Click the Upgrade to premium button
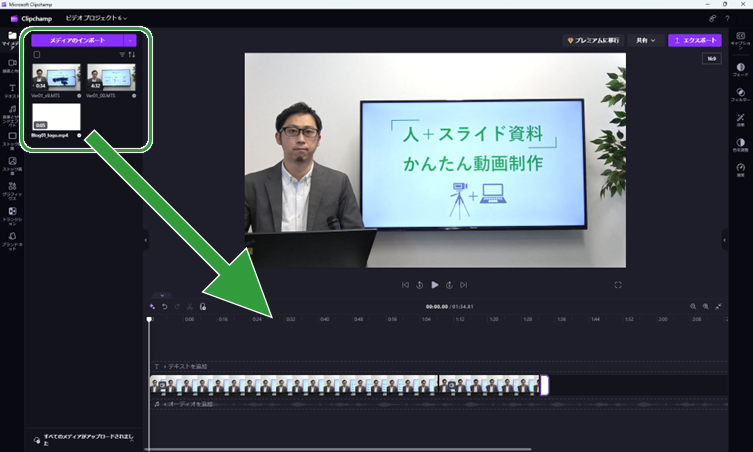This screenshot has height=452, width=753. pyautogui.click(x=593, y=40)
